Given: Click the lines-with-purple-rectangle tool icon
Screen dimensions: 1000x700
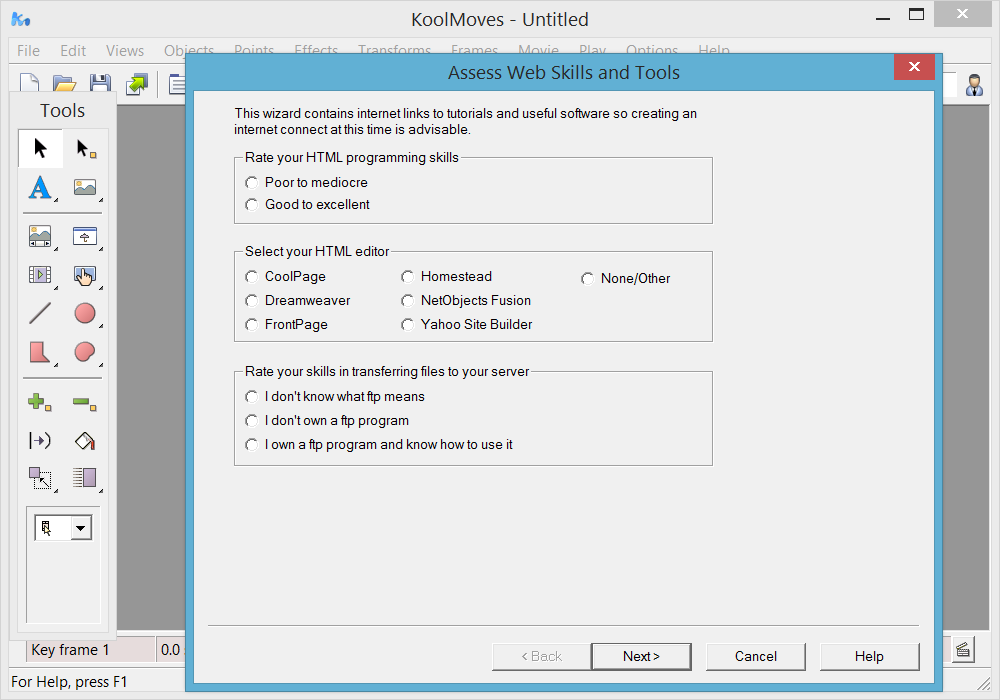Looking at the screenshot, I should coord(85,478).
